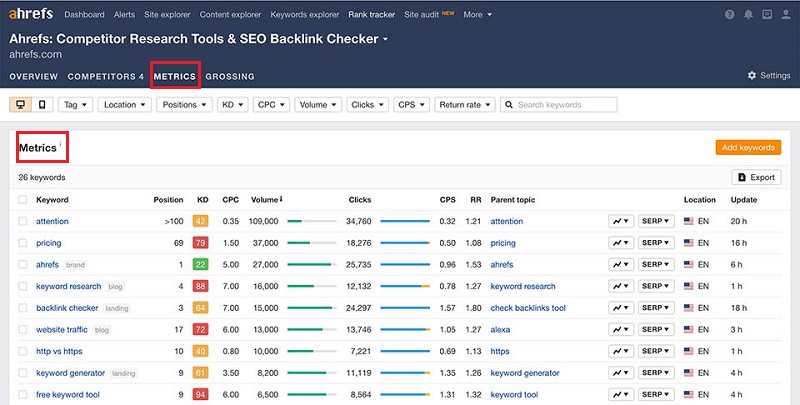Viewport: 800px width, 405px height.
Task: Check the keyword research row
Action: pos(22,286)
